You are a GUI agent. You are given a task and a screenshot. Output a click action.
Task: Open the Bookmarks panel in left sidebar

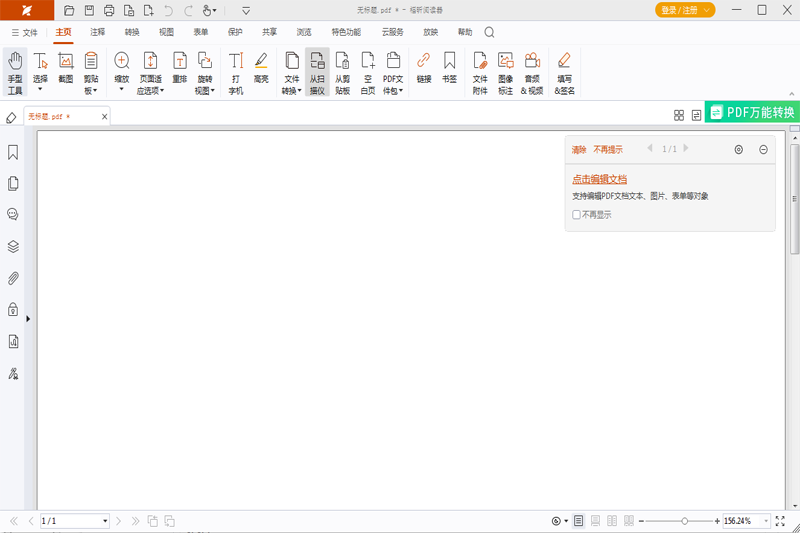[13, 153]
